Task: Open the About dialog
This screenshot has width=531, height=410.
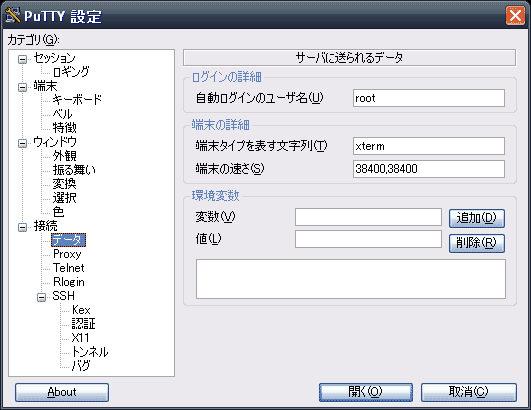Action: point(62,392)
